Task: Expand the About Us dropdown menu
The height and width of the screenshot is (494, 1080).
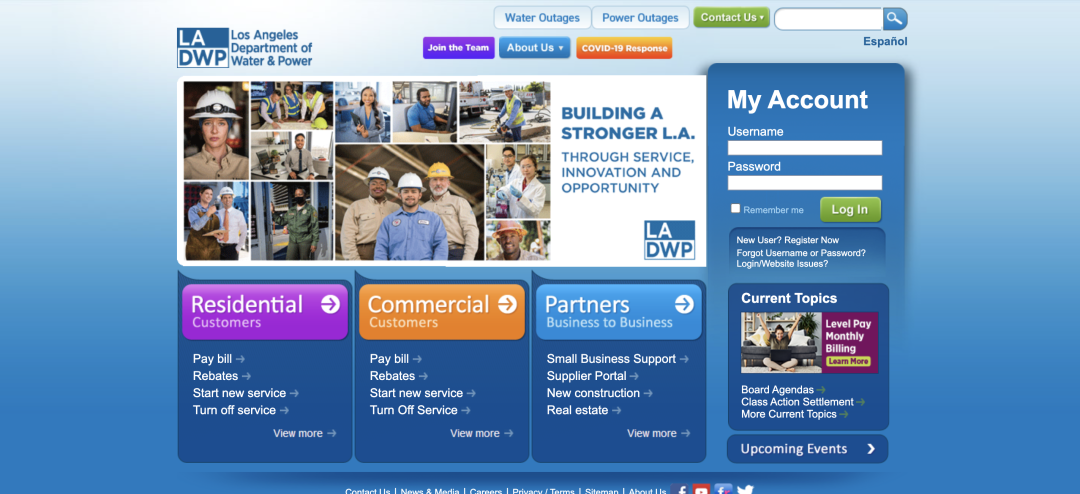Action: [x=534, y=48]
